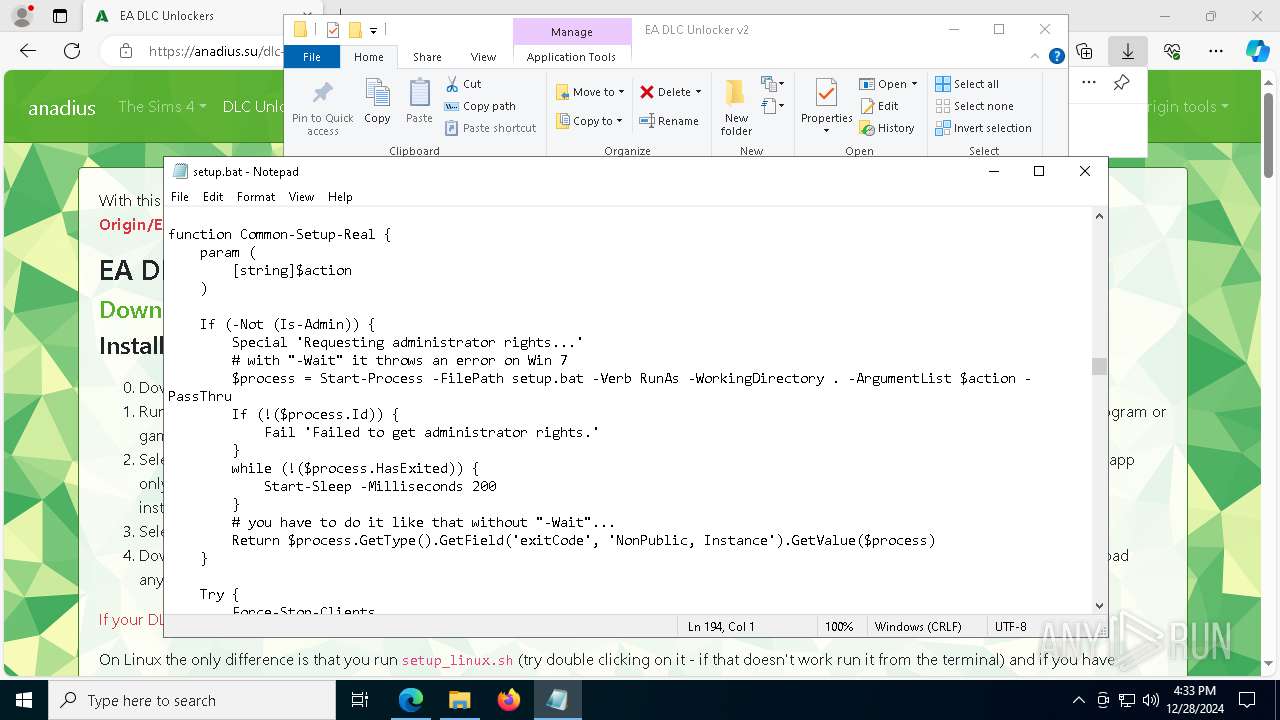Screen dimensions: 1280x720
Task: Switch to Explorer Share tab
Action: [x=427, y=57]
